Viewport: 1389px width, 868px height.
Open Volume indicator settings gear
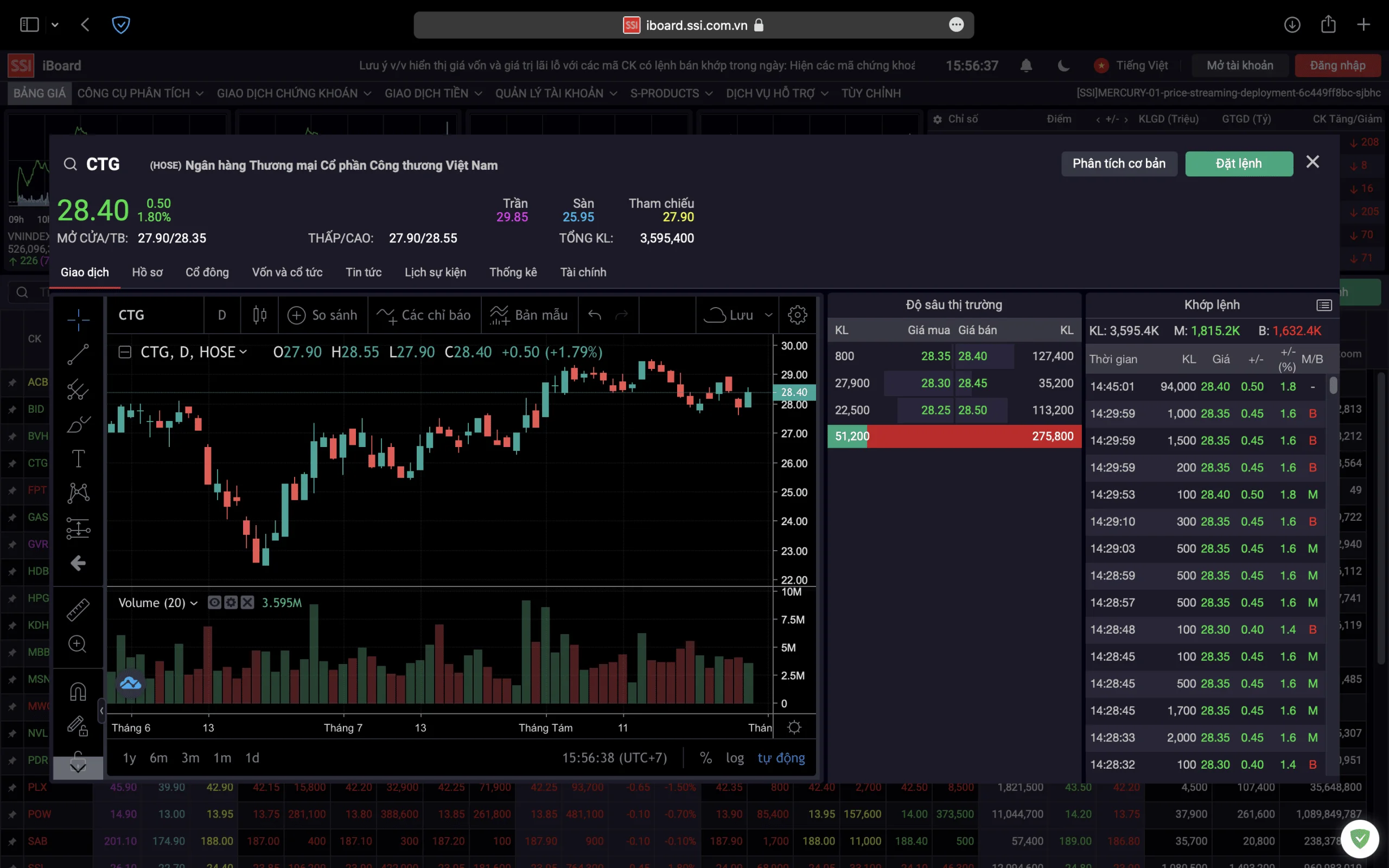pyautogui.click(x=231, y=602)
